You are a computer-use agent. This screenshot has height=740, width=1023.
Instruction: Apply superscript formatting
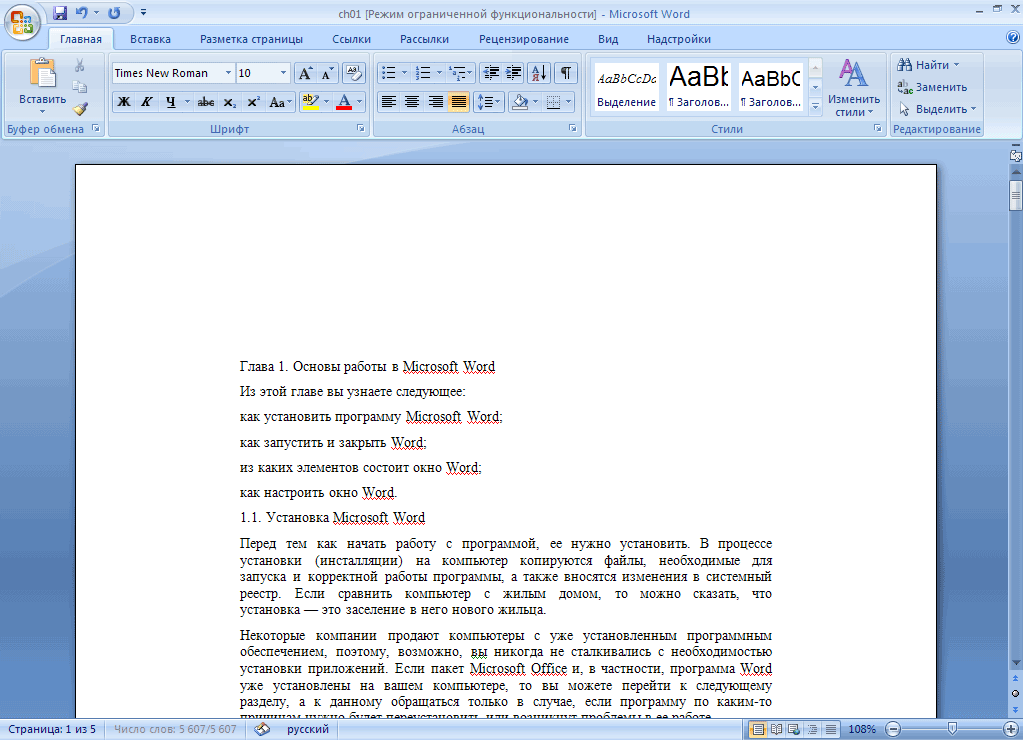[254, 102]
